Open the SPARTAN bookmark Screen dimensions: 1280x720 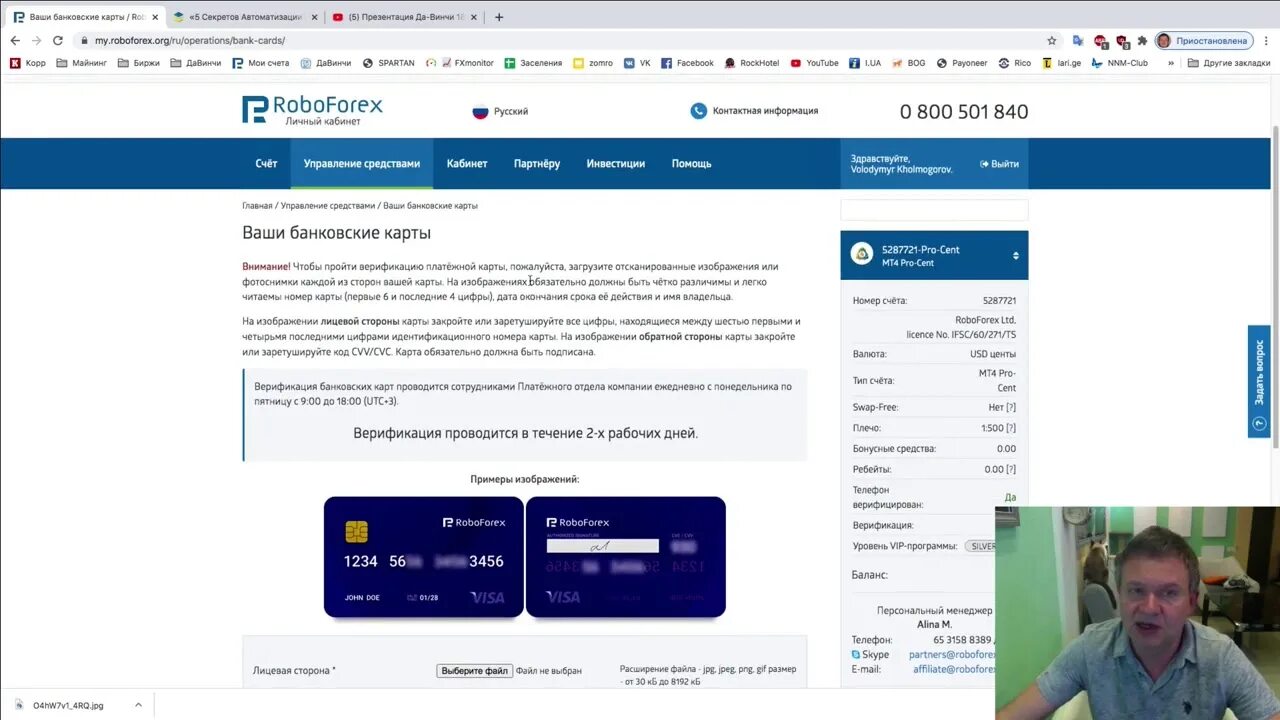tap(388, 63)
